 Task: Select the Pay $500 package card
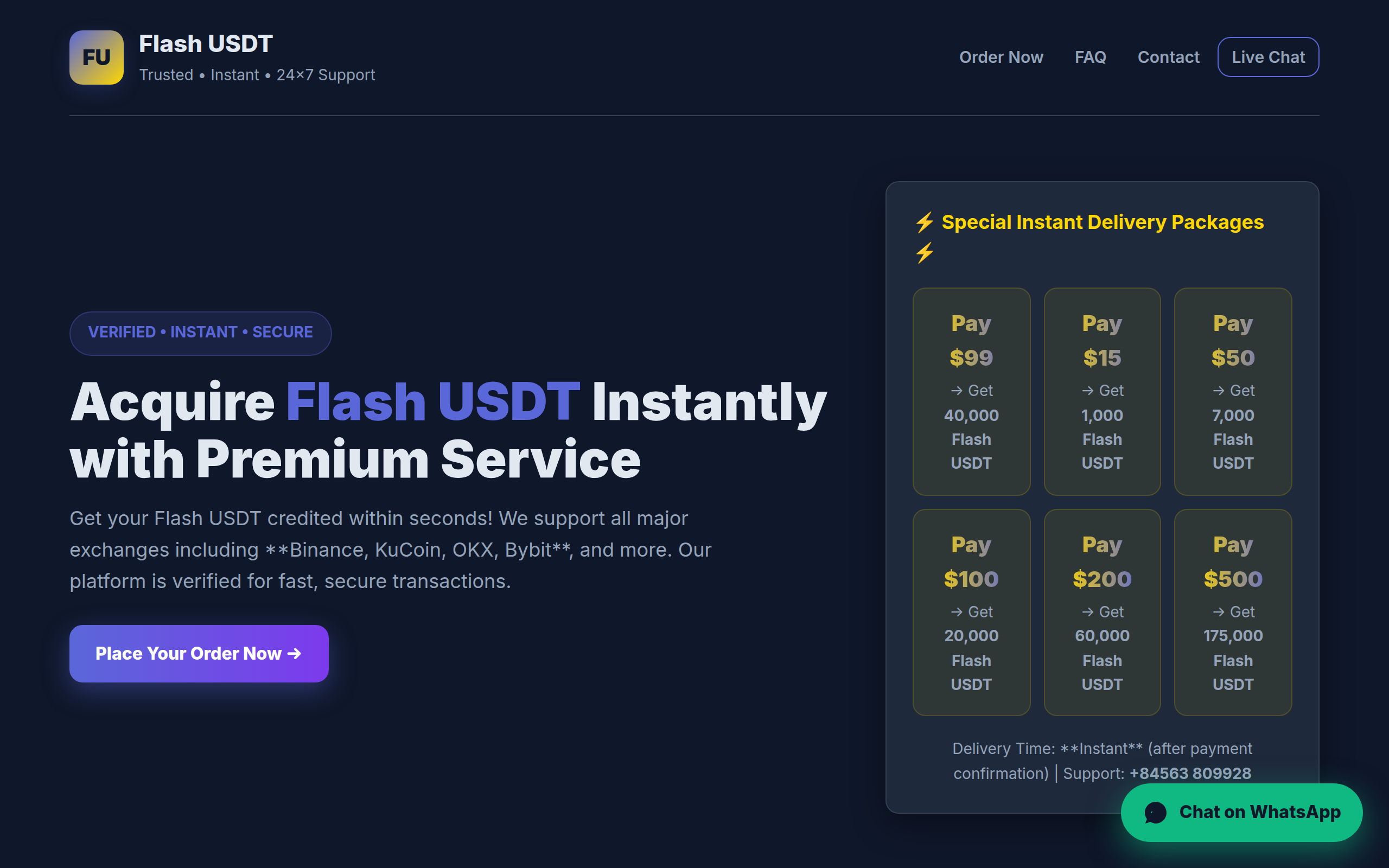click(x=1233, y=612)
